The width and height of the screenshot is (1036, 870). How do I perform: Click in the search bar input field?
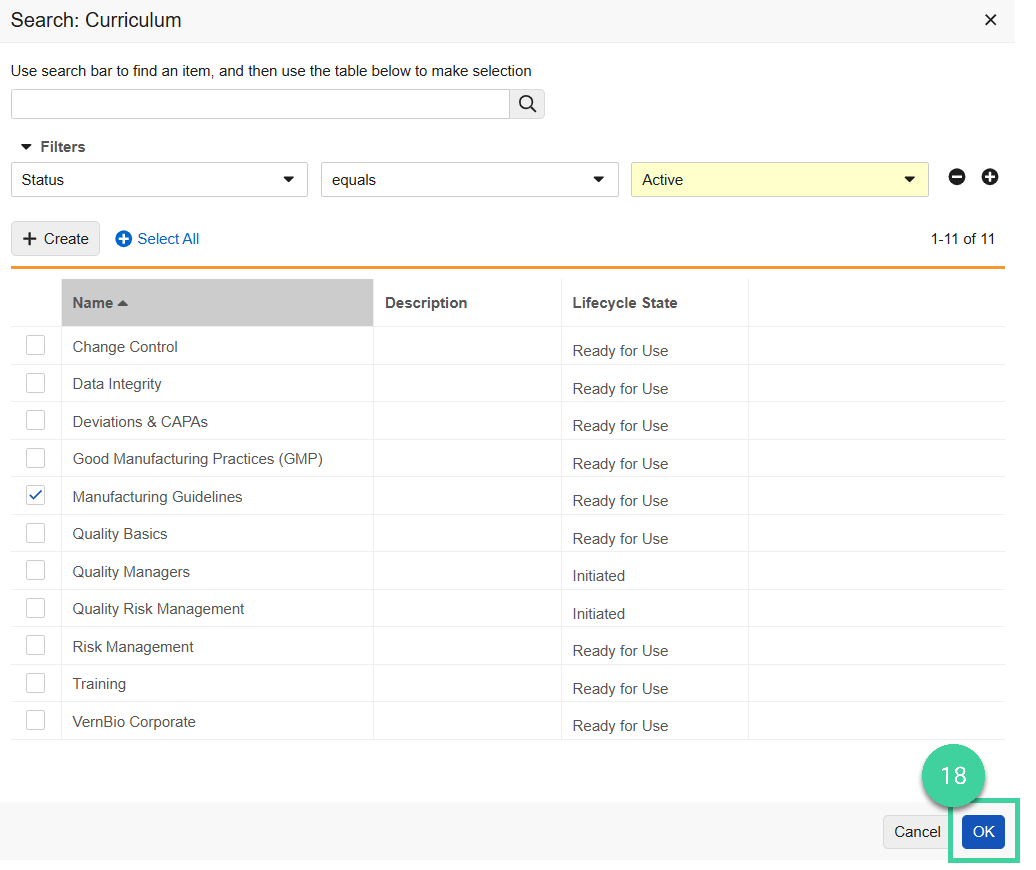pos(260,104)
